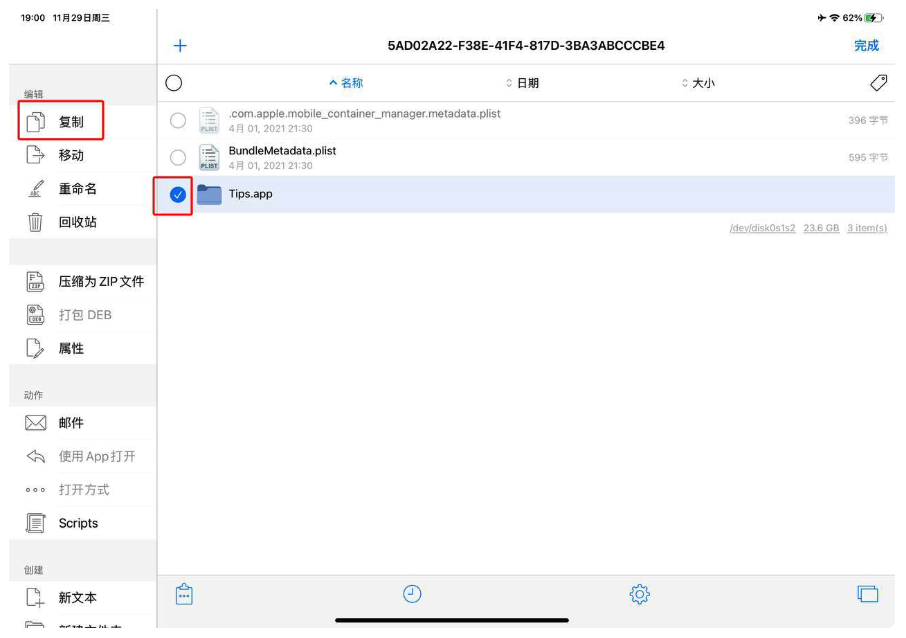Select the BundleMetadata.plist checkbox
Viewport: 906px width, 638px height.
click(x=177, y=157)
